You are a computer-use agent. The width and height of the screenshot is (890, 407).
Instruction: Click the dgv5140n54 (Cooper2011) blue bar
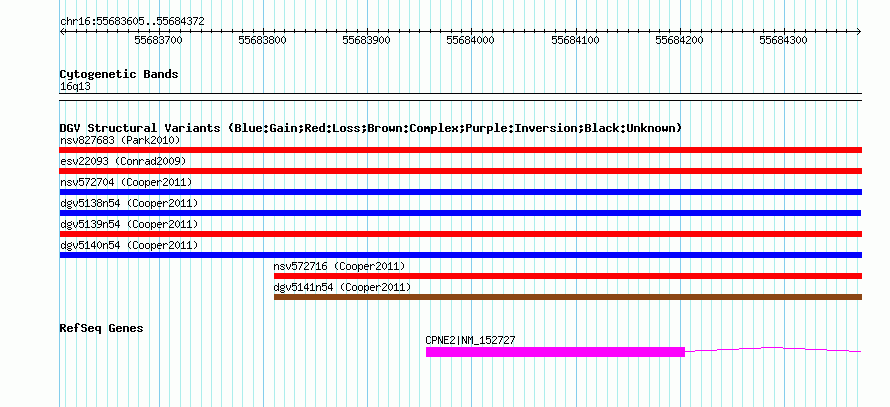coord(460,255)
